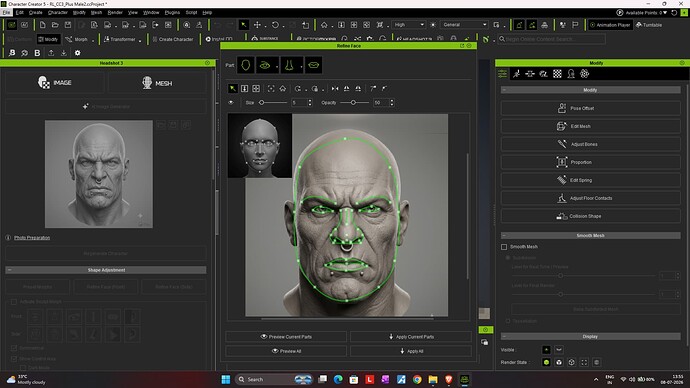Toggle the Animation Player button
Viewport: 690px width, 388px height.
609,25
